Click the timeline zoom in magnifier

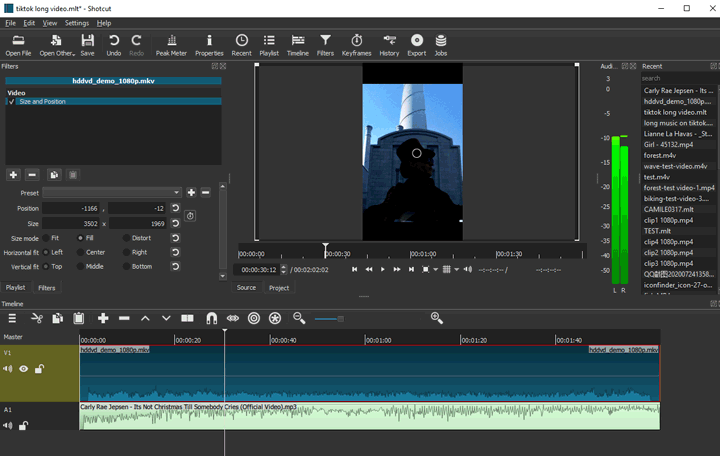tap(436, 318)
